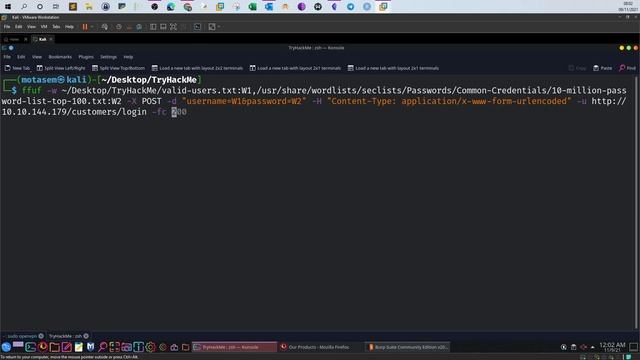Click Paste in Konsole toolbar
Image resolution: width=640 pixels, height=360 pixels.
tap(602, 68)
